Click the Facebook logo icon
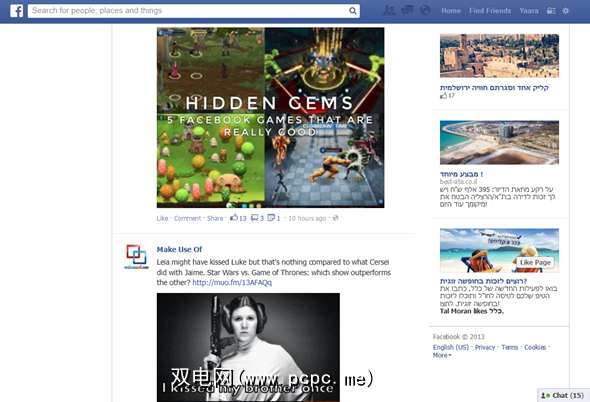This screenshot has height=402, width=590. [17, 11]
